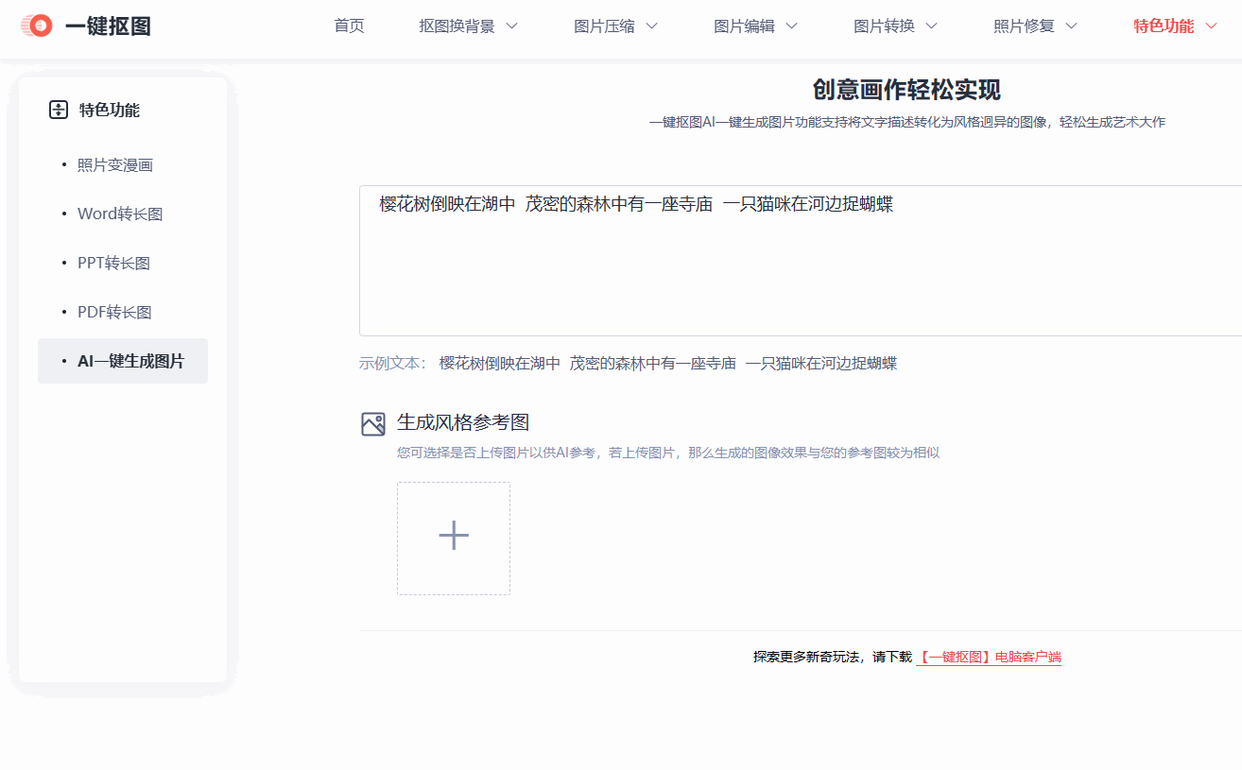
Task: Expand the 抠图换背景 dropdown chevron
Action: (x=512, y=26)
